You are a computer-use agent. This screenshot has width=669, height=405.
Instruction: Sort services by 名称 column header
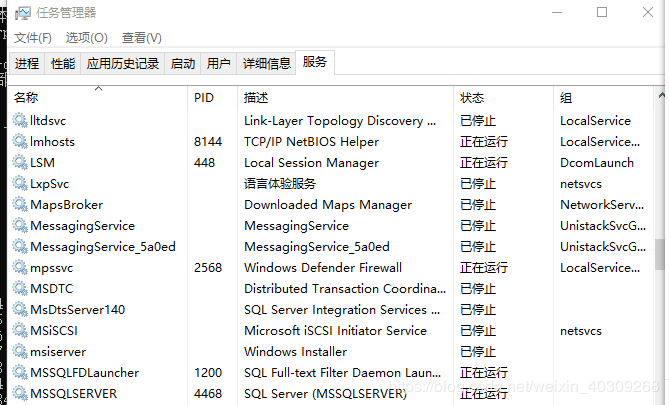(26, 98)
